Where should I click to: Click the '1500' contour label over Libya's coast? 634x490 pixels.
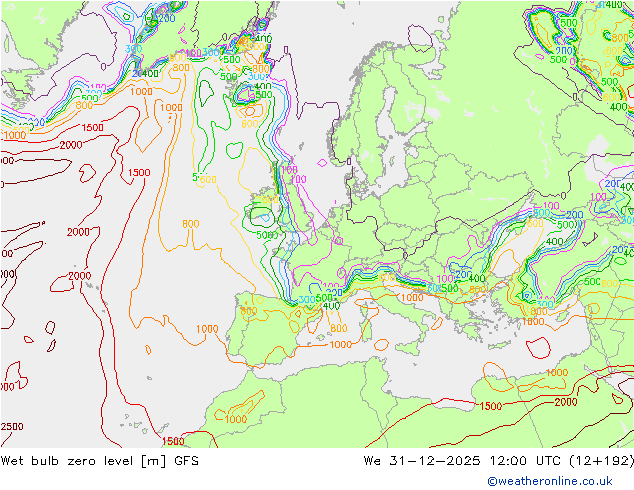point(490,406)
